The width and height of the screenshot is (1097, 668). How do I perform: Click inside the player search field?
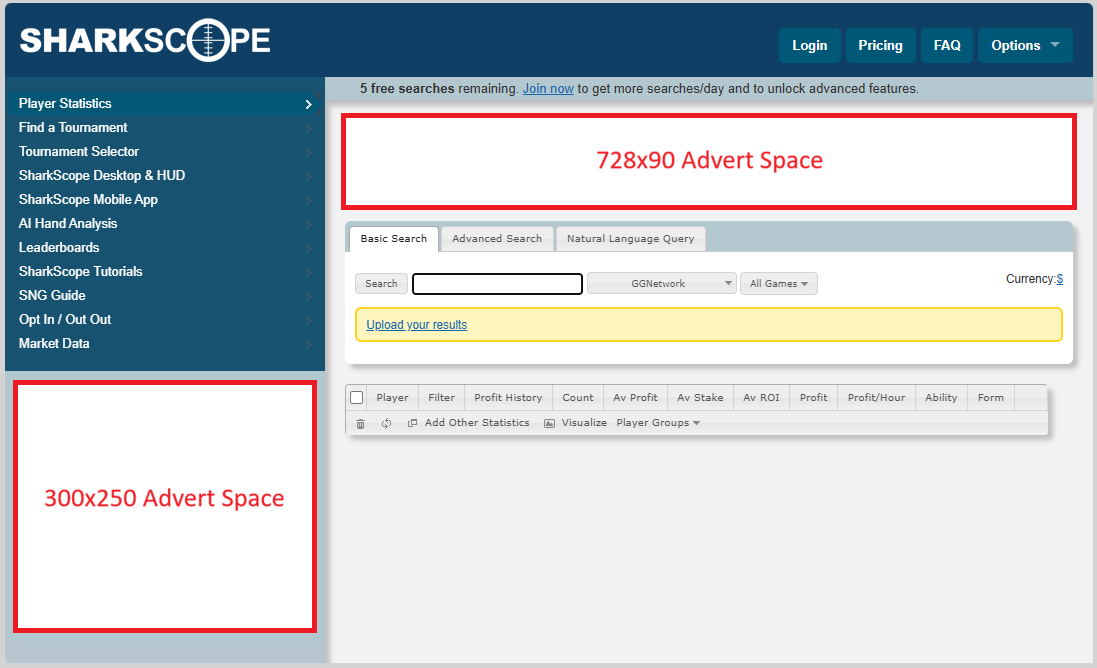[497, 283]
